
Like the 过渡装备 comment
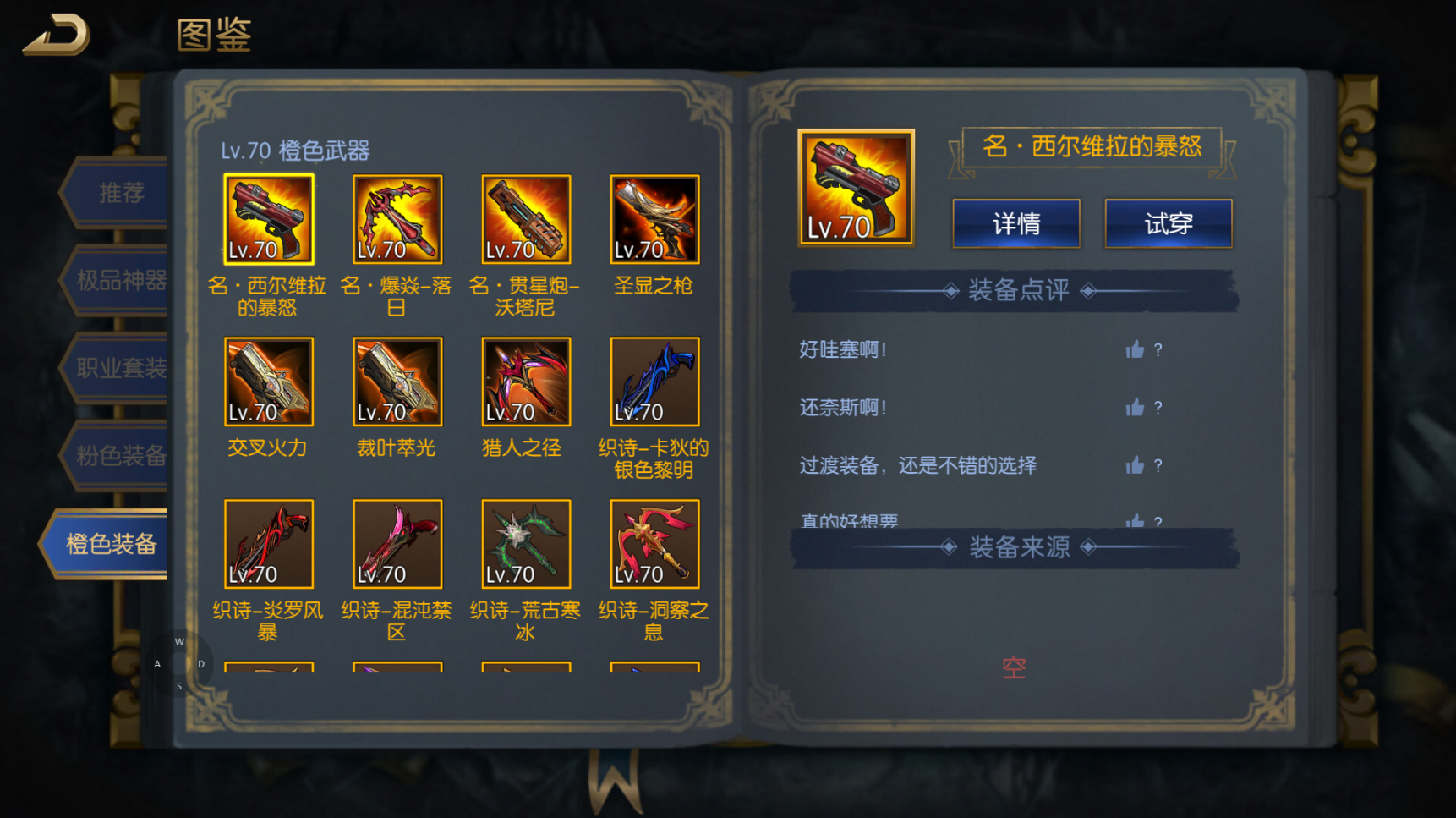click(x=1135, y=465)
